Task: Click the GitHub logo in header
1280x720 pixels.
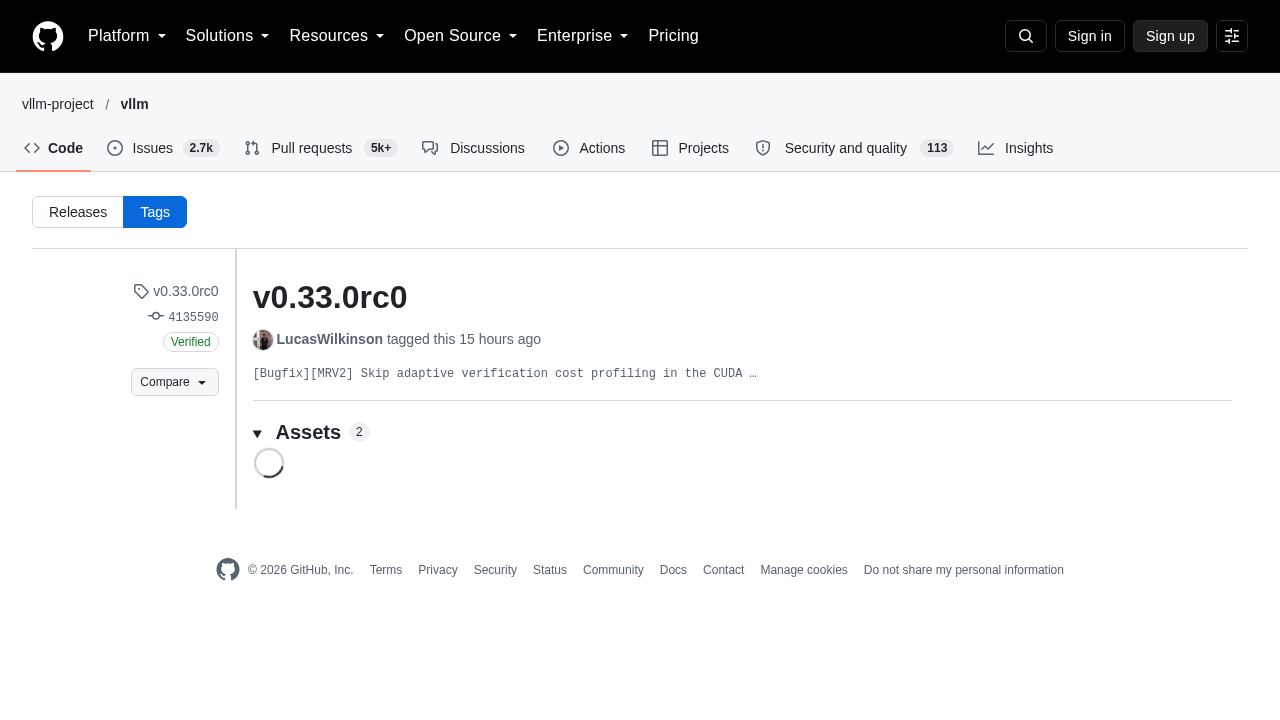Action: pos(48,36)
